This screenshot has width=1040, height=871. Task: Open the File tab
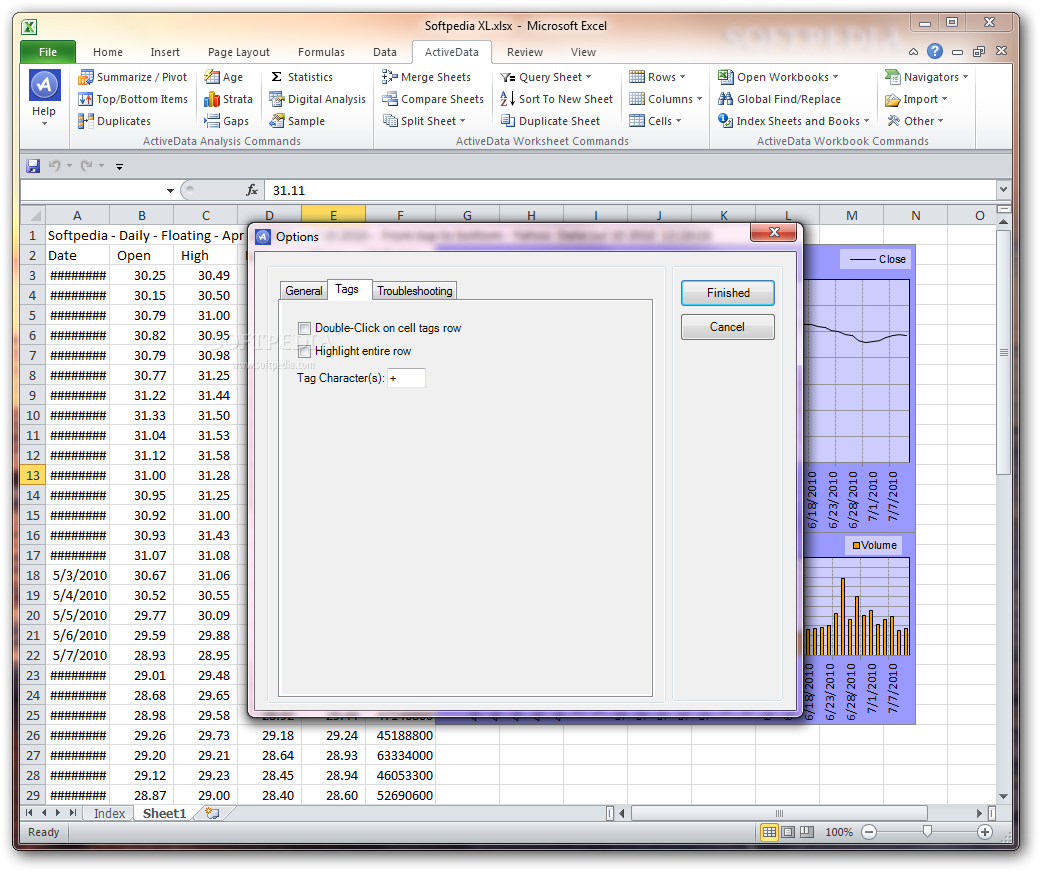[x=48, y=52]
